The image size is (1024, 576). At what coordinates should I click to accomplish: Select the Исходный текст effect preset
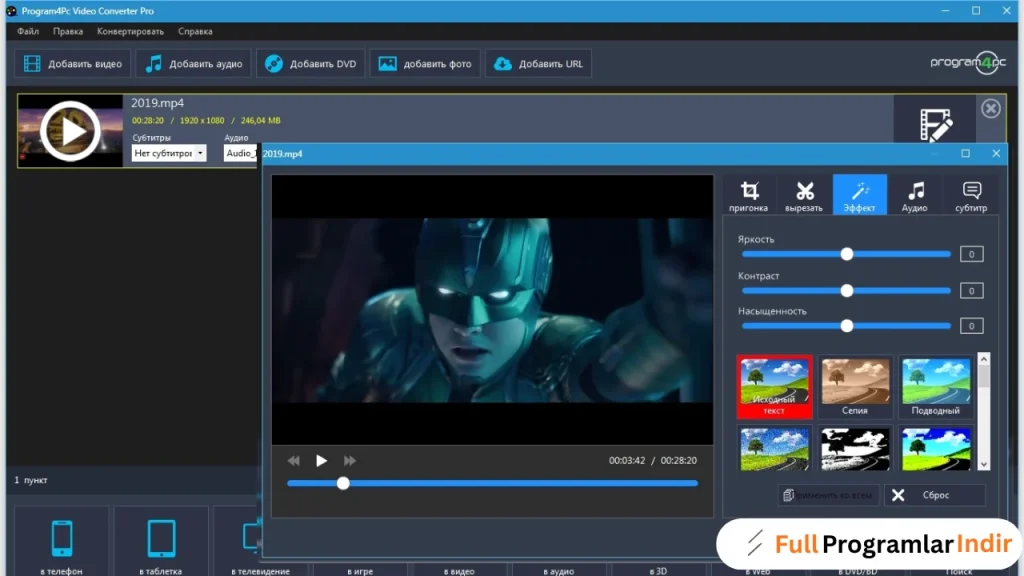point(775,387)
